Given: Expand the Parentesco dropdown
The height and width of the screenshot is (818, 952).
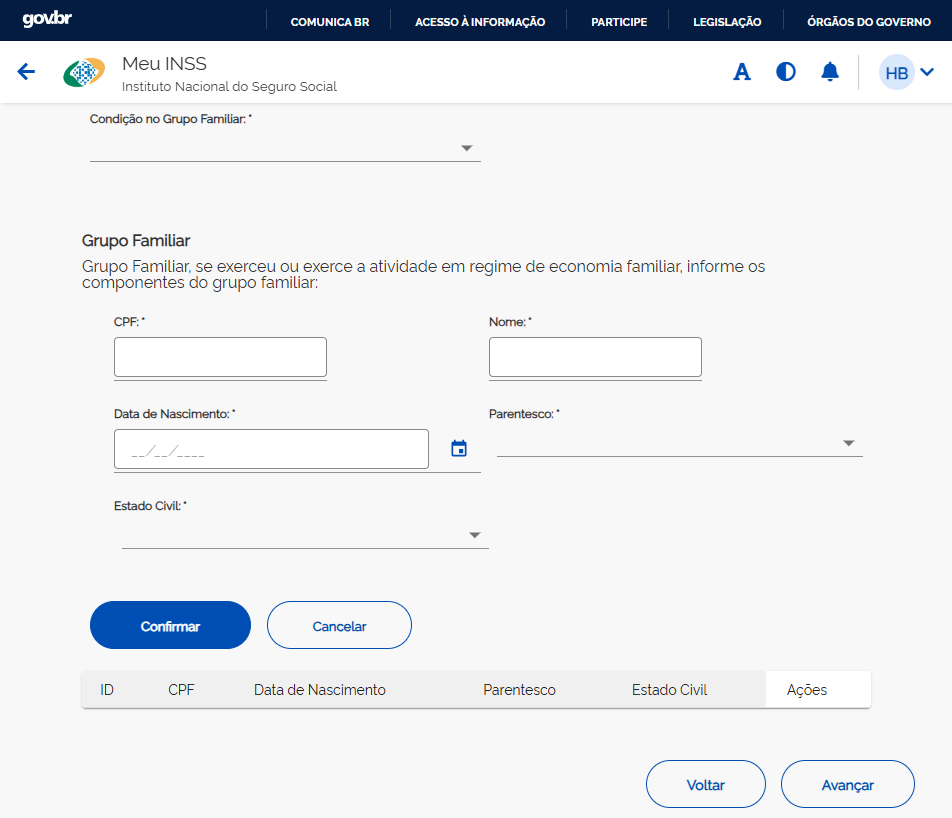Looking at the screenshot, I should [679, 443].
